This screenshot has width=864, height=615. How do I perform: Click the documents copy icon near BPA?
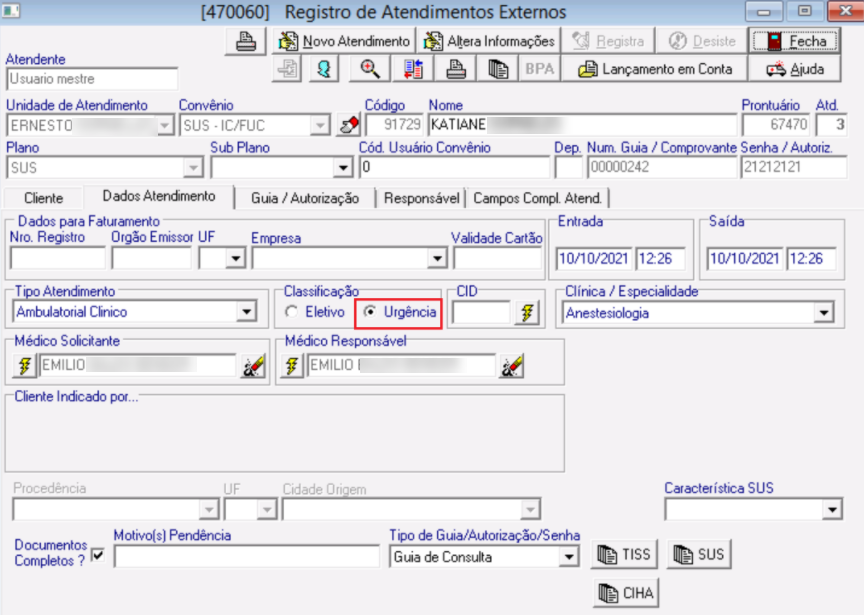coord(498,69)
